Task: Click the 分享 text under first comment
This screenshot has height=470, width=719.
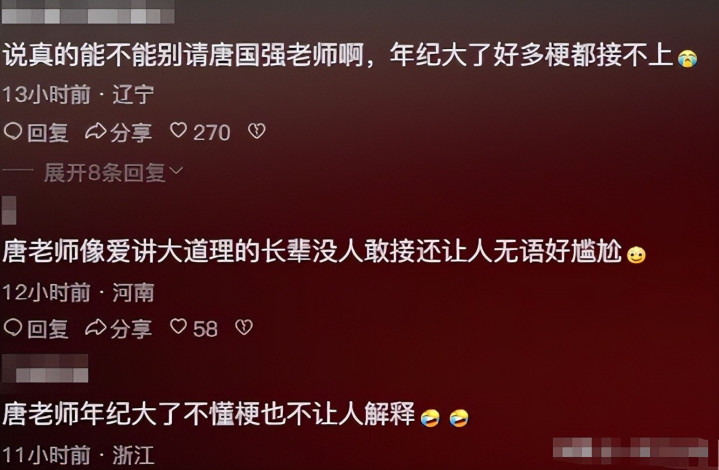Action: point(131,133)
